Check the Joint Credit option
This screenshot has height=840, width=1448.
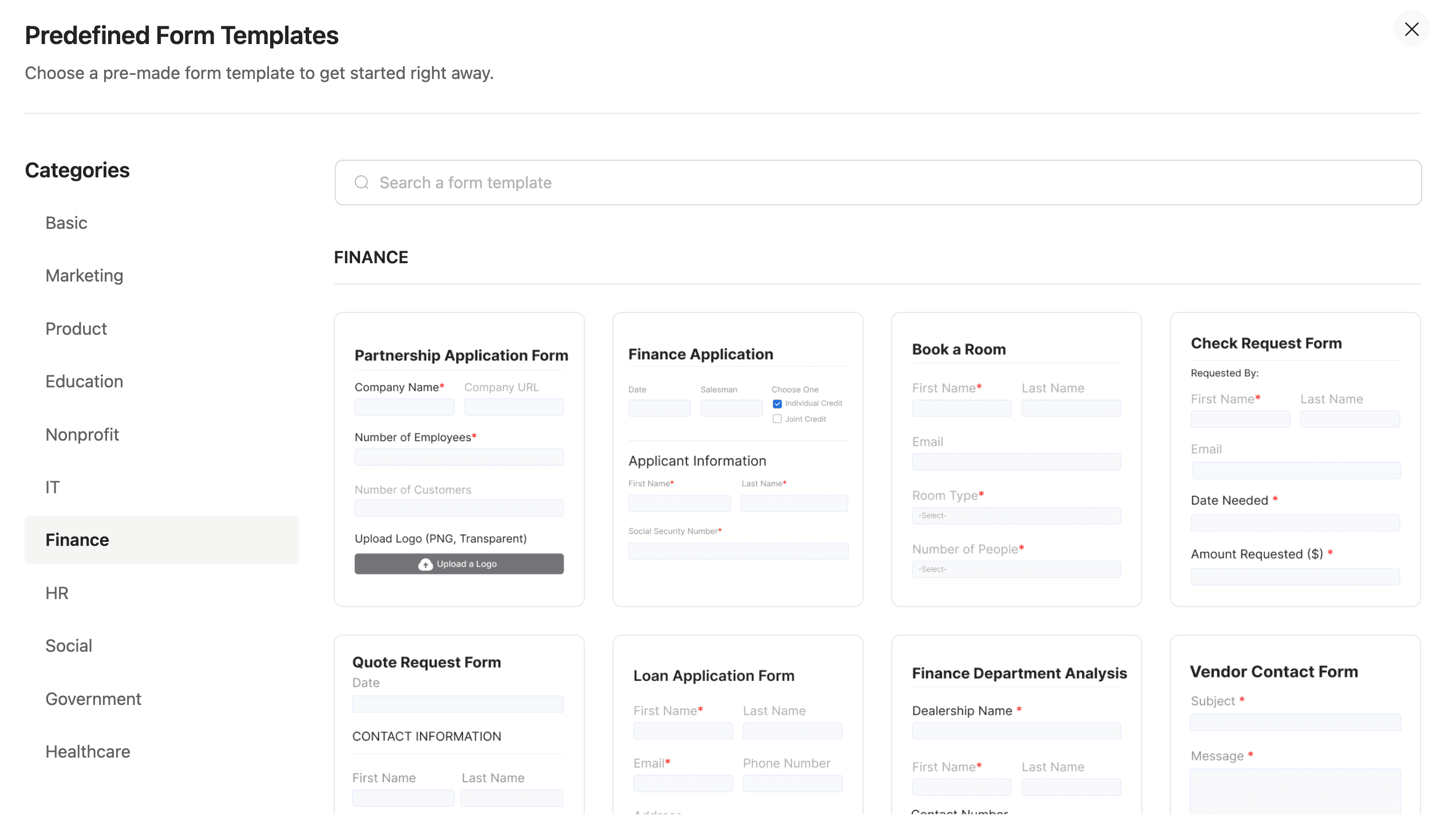click(777, 419)
